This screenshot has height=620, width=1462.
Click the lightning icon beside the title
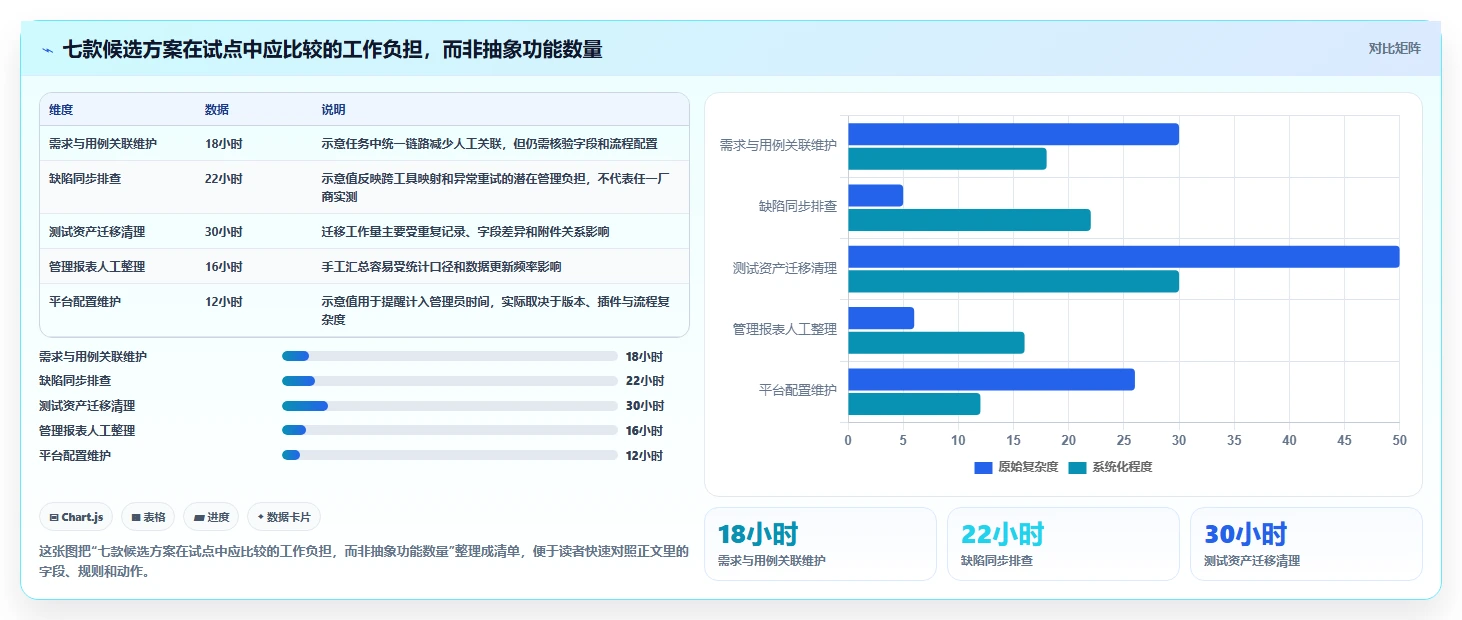point(48,50)
